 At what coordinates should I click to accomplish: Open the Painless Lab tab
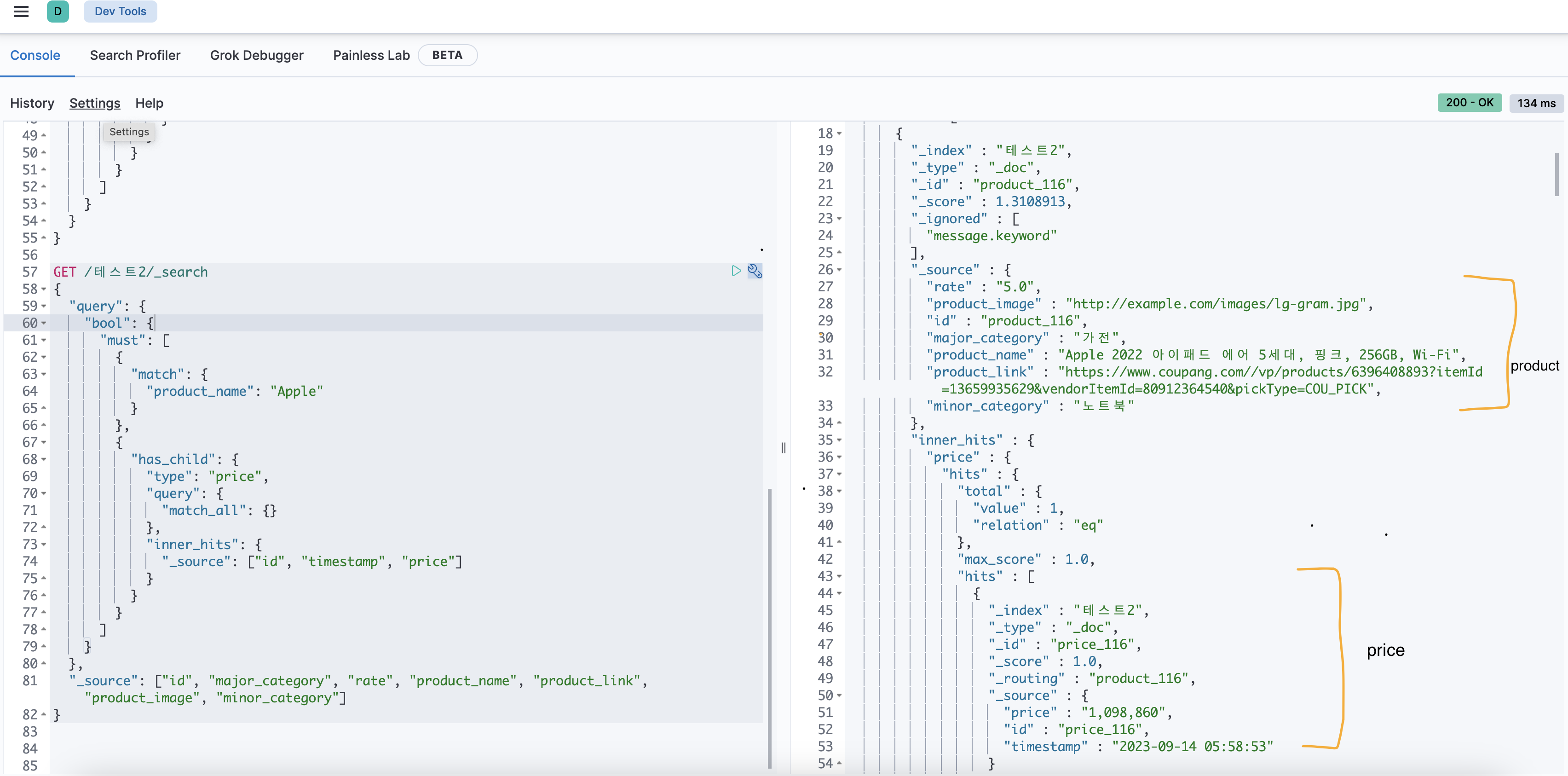(371, 55)
